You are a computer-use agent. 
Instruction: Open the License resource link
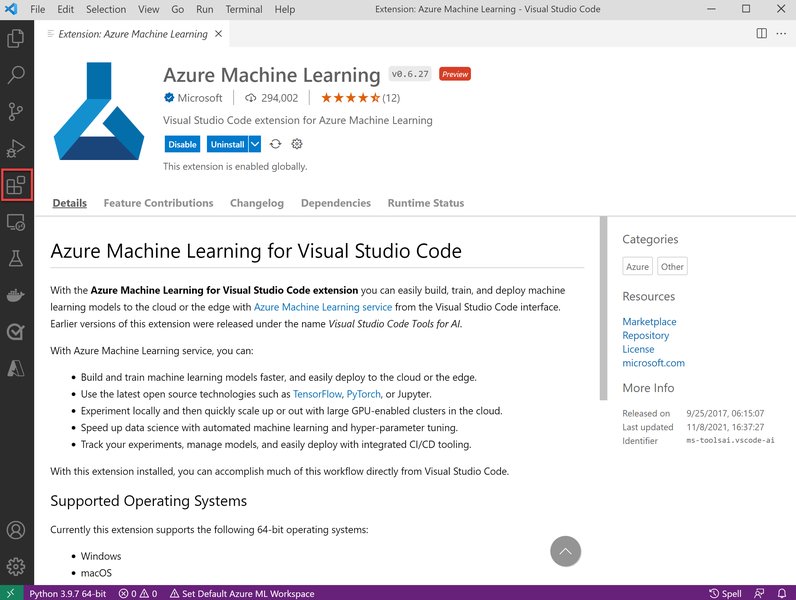click(x=638, y=349)
